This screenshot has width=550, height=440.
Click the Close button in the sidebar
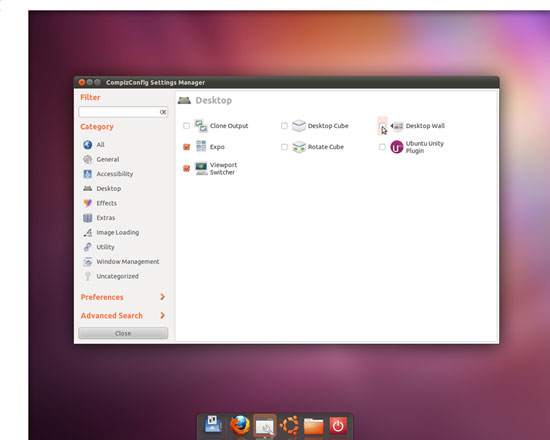tap(123, 333)
